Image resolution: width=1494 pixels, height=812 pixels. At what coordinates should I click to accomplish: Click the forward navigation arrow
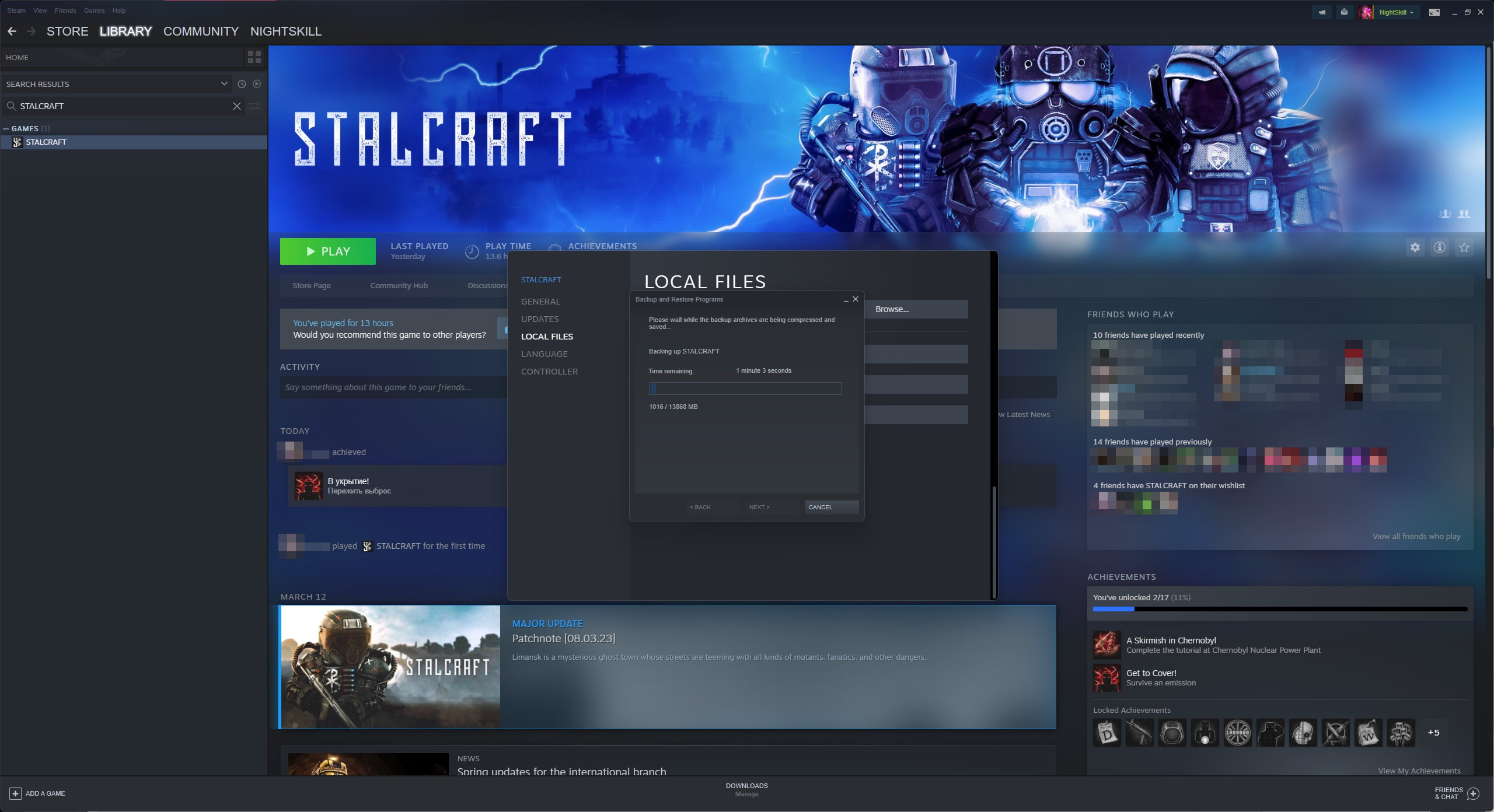(x=32, y=32)
